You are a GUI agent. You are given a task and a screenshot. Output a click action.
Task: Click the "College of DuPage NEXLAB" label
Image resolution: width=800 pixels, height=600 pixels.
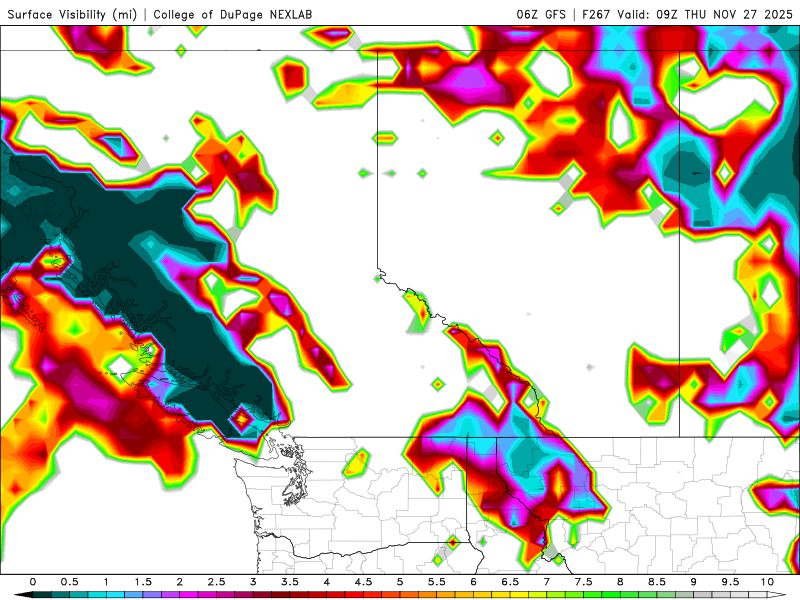(233, 14)
